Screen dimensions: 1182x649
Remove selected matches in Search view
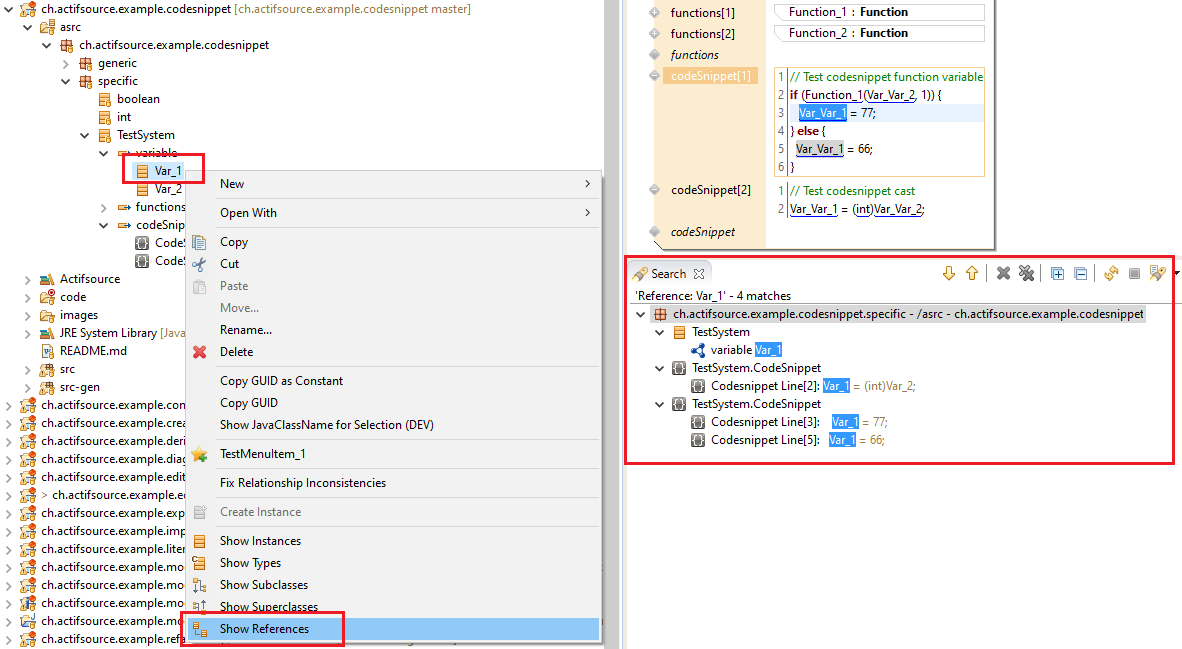point(1003,273)
